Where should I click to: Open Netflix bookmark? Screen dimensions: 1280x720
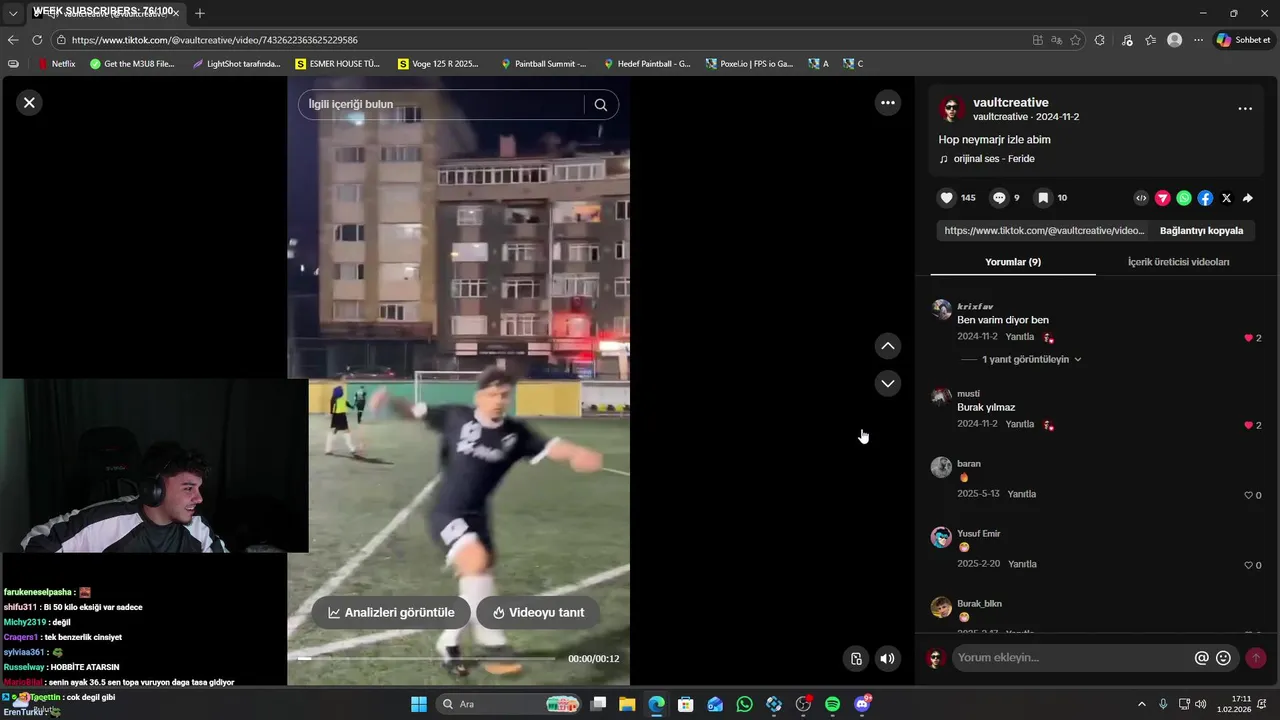point(56,64)
